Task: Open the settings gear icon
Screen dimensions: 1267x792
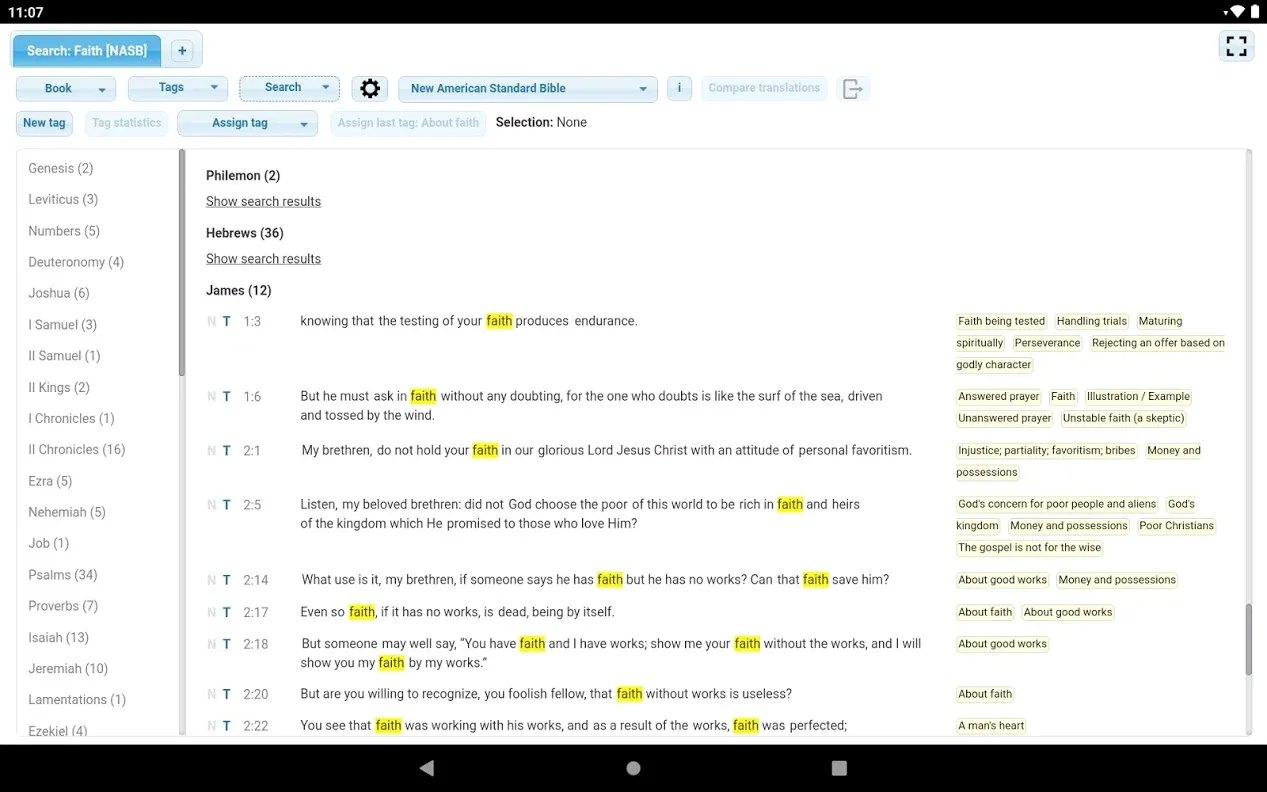Action: [x=370, y=88]
